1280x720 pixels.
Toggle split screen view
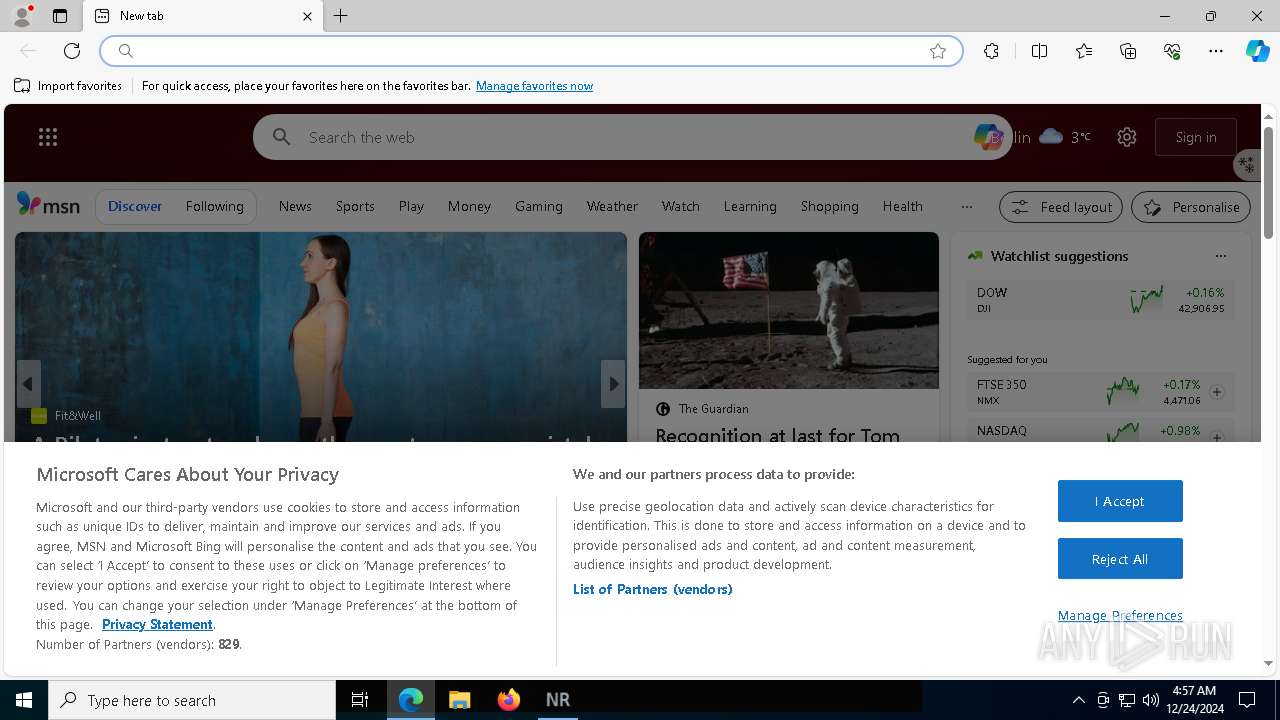(1039, 51)
